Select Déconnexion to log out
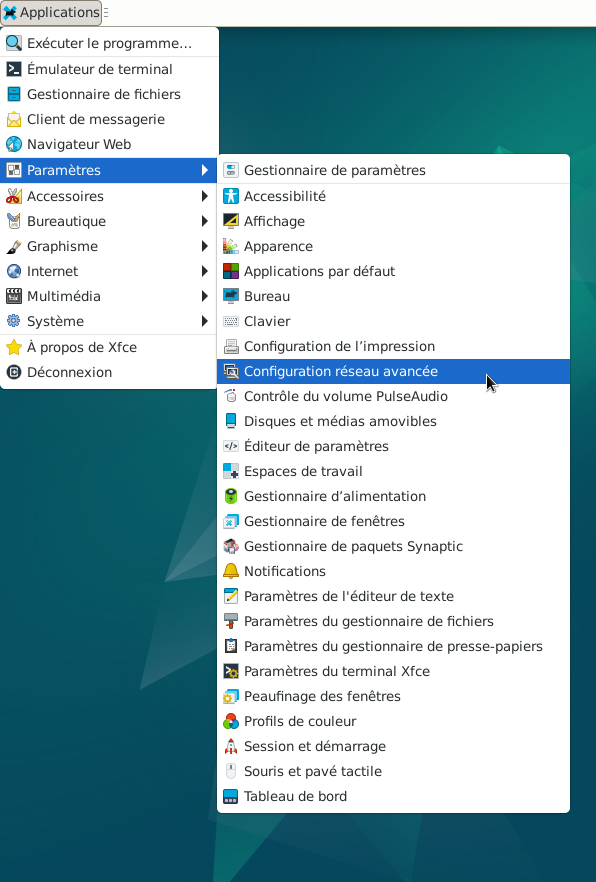 point(109,372)
